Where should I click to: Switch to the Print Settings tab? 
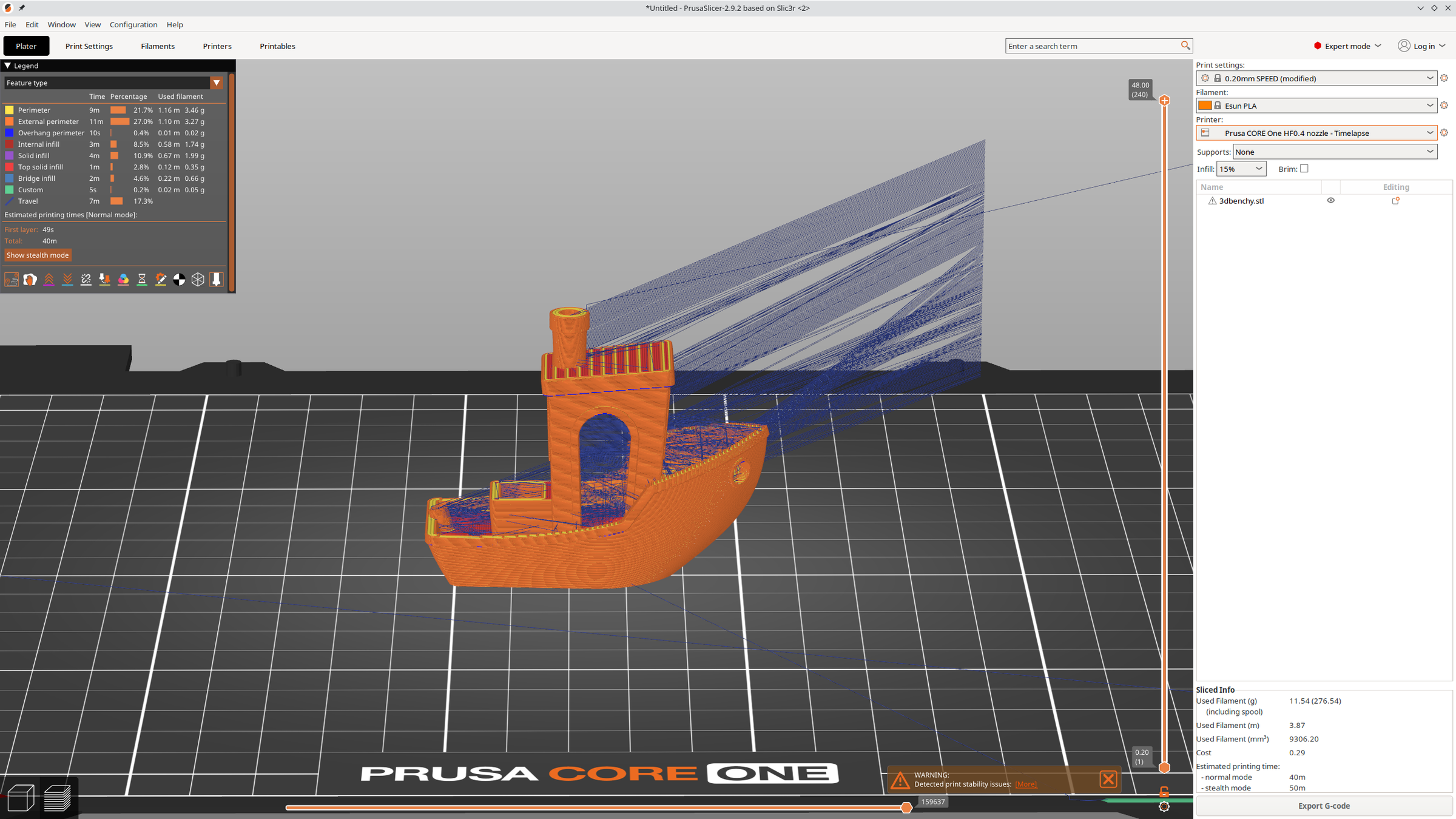89,46
